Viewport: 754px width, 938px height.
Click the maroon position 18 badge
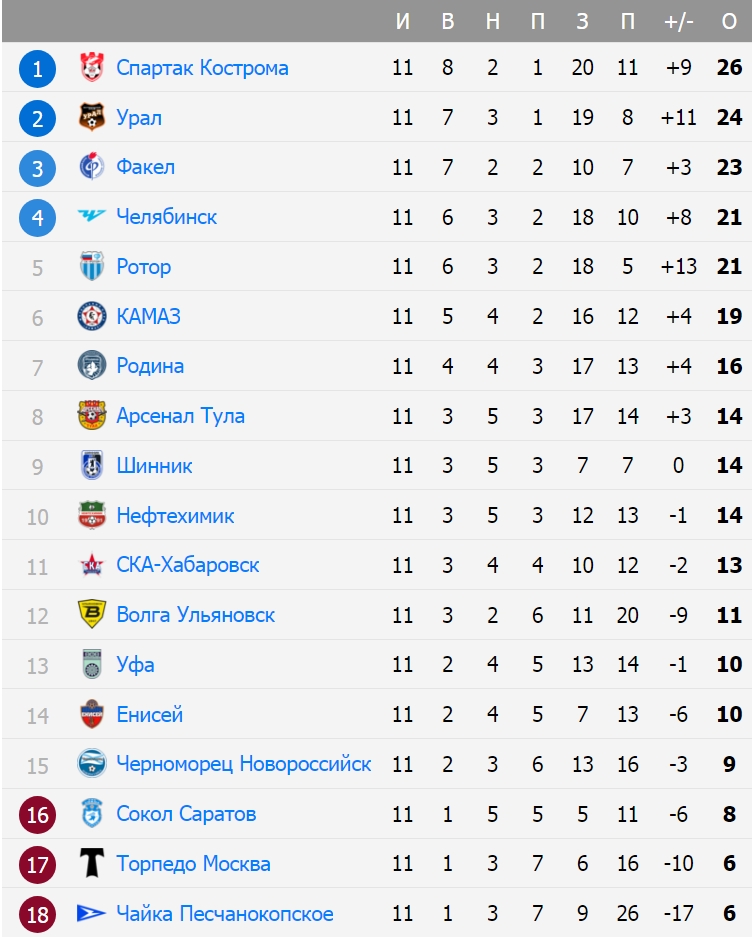(38, 914)
